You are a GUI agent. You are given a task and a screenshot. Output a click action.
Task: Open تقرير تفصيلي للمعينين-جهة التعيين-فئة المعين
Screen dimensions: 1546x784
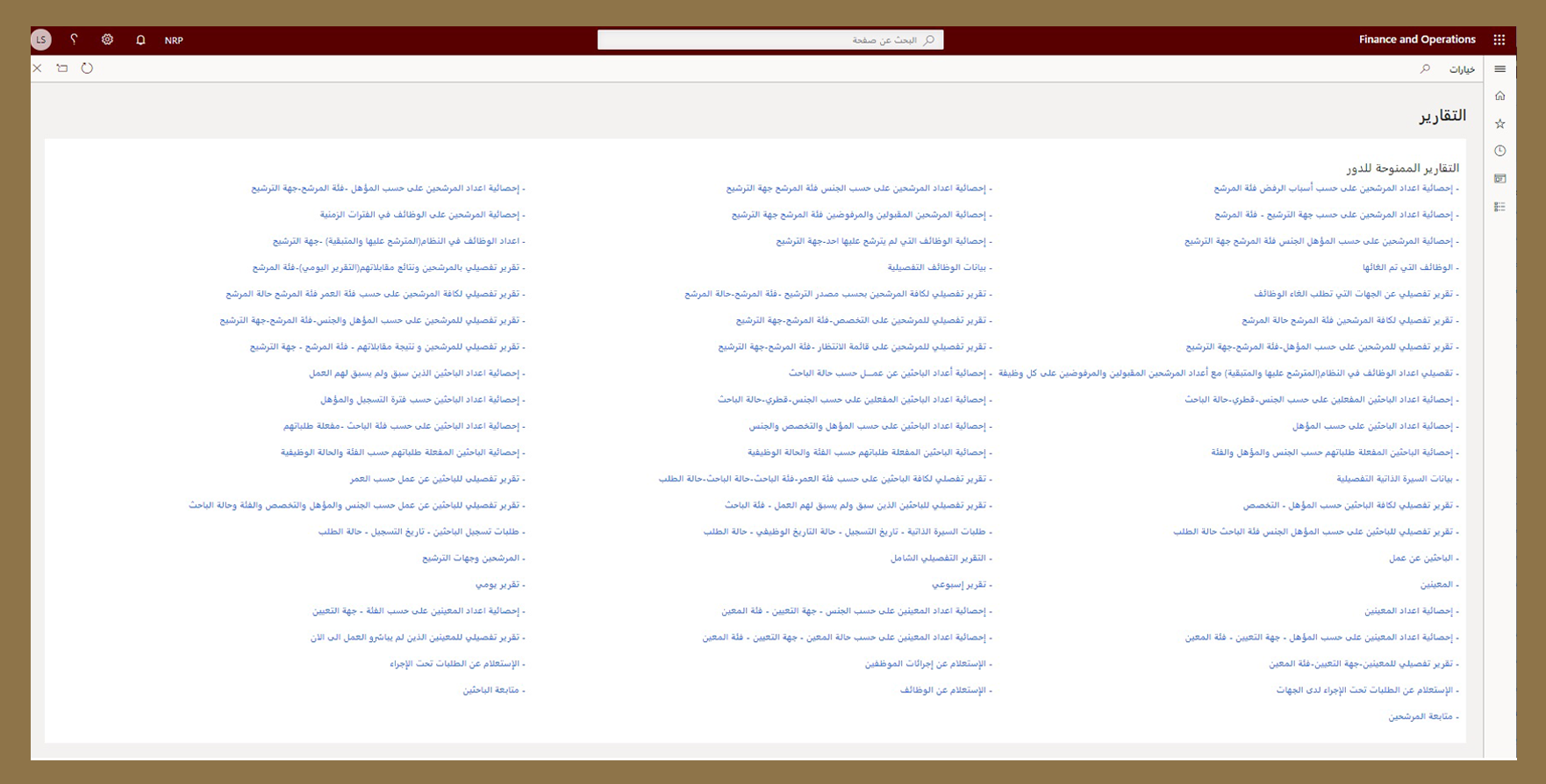1364,664
